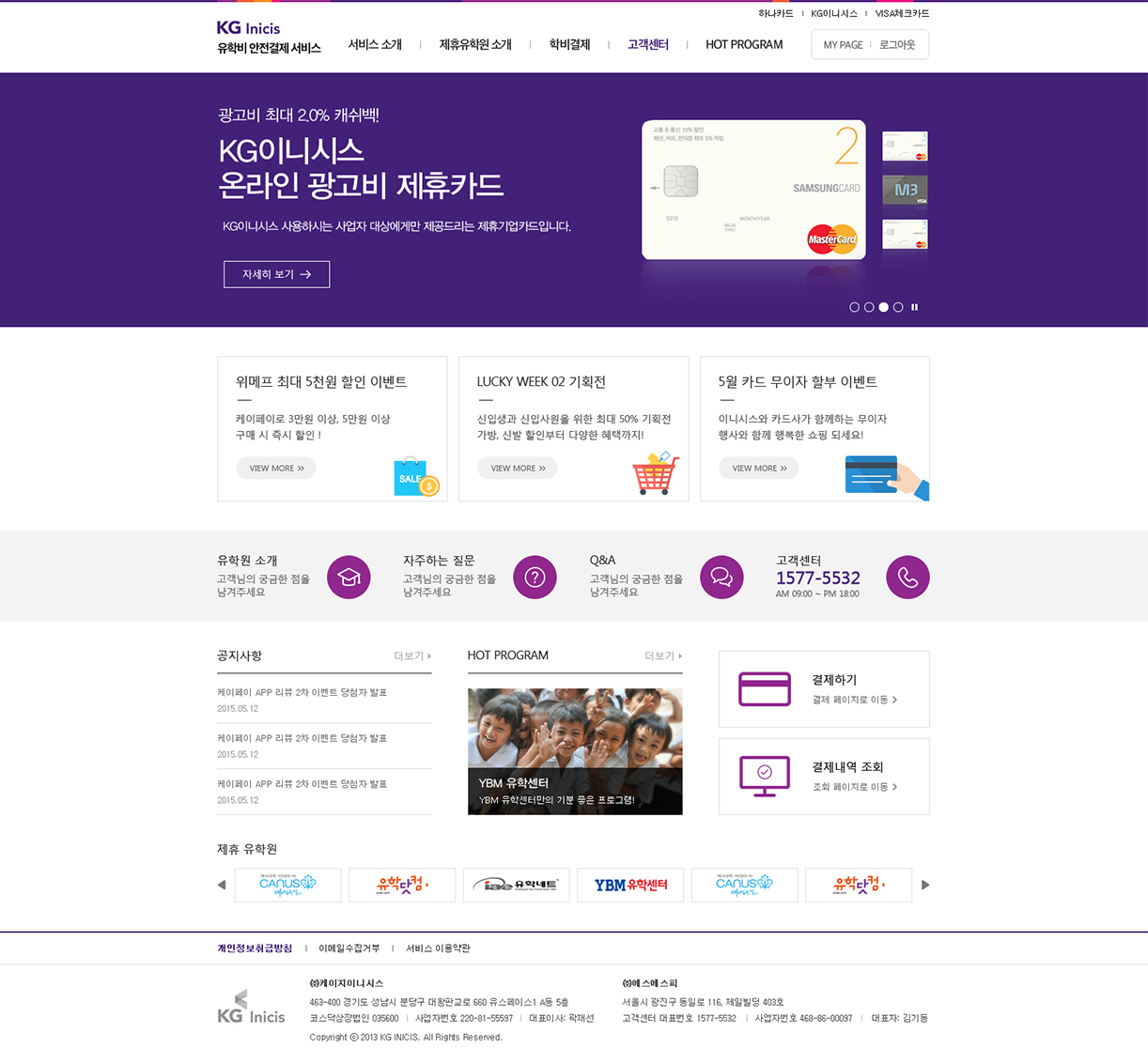Open the 서비스 소개 menu

375,44
